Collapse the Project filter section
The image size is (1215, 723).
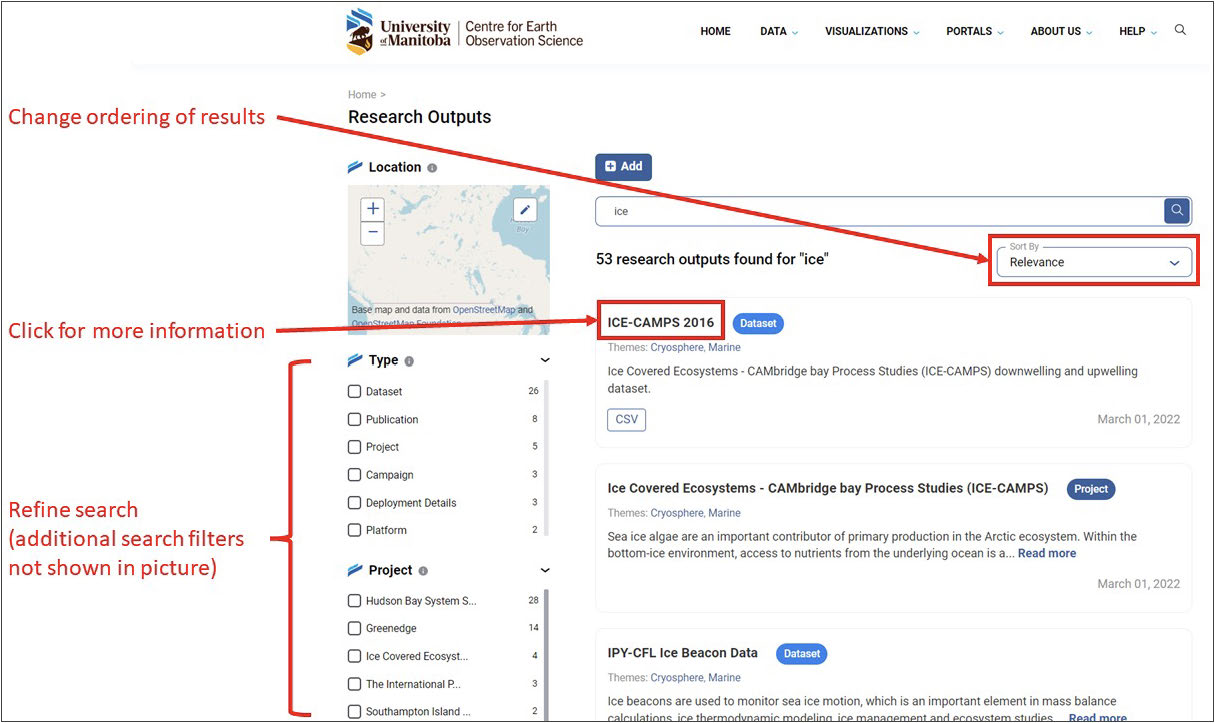point(545,570)
